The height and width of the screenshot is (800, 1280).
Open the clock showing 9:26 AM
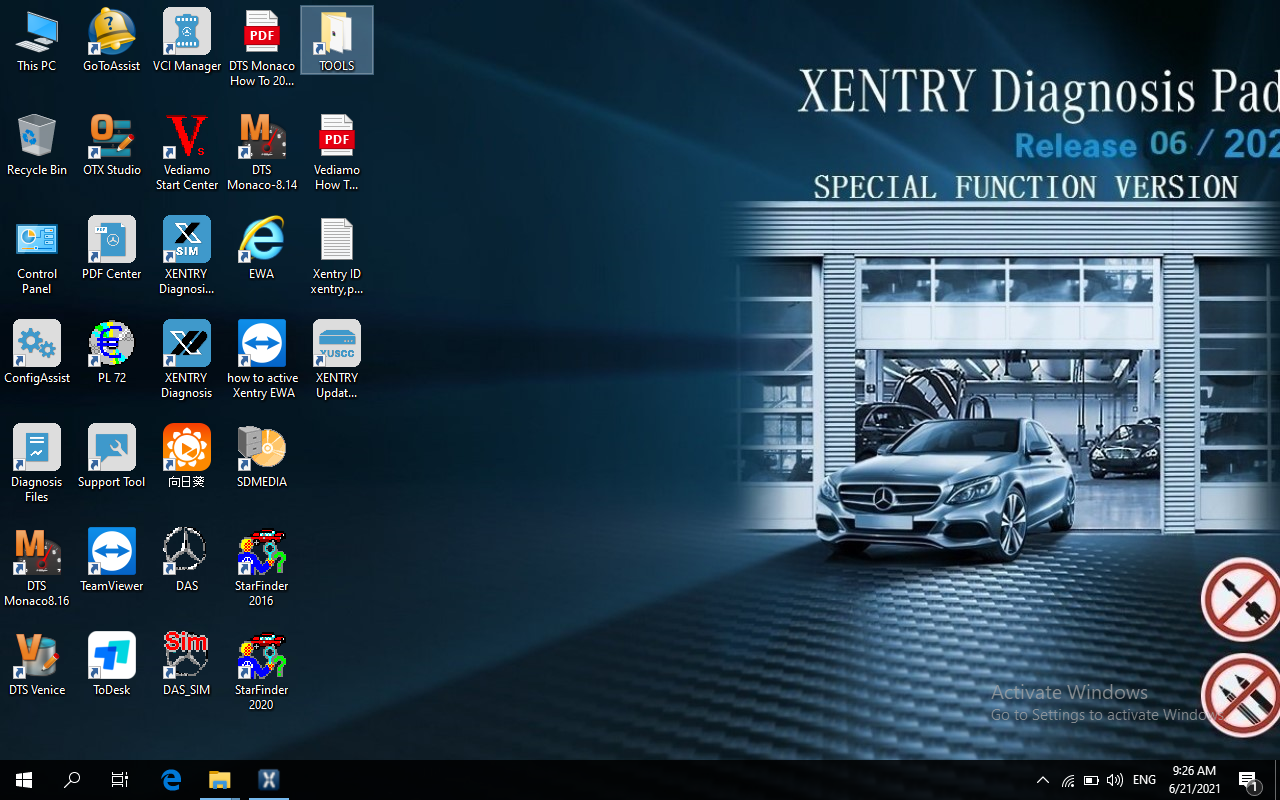pos(1194,780)
